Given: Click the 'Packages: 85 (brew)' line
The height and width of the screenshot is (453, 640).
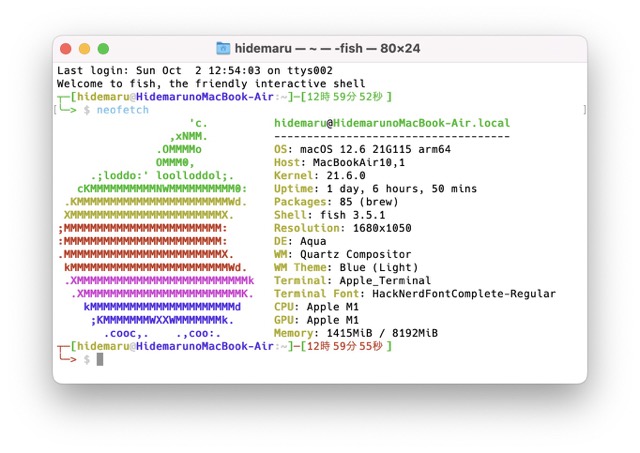Looking at the screenshot, I should pyautogui.click(x=336, y=202).
